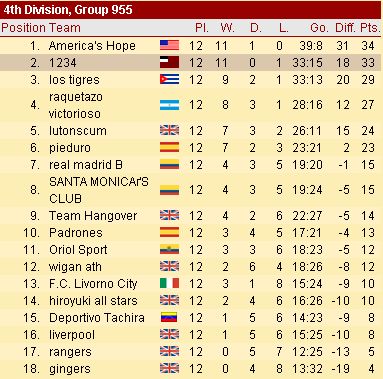Viewport: 383px width, 379px height.
Task: Click the Colombian flag beside real madrid B
Action: [169, 164]
